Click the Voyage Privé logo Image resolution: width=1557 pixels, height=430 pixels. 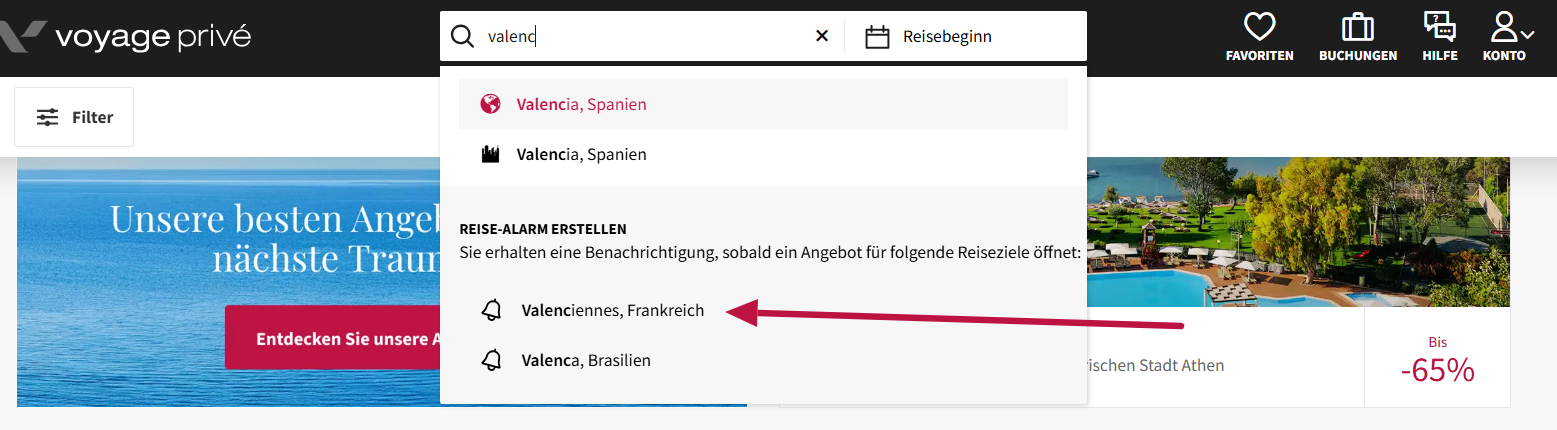coord(125,37)
